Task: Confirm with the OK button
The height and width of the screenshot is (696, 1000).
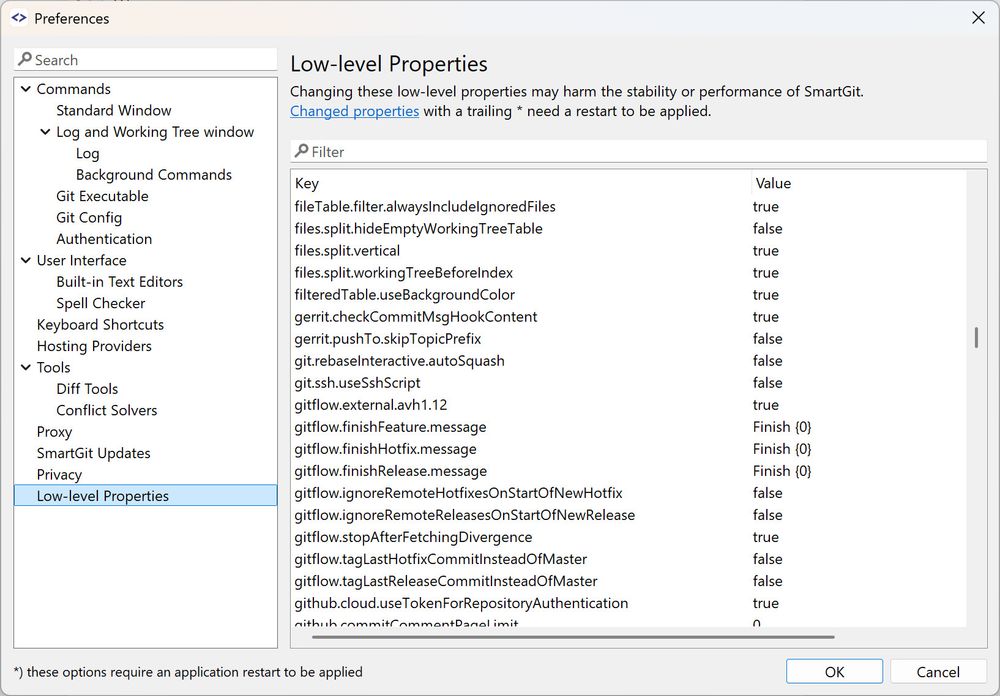Action: pyautogui.click(x=834, y=672)
